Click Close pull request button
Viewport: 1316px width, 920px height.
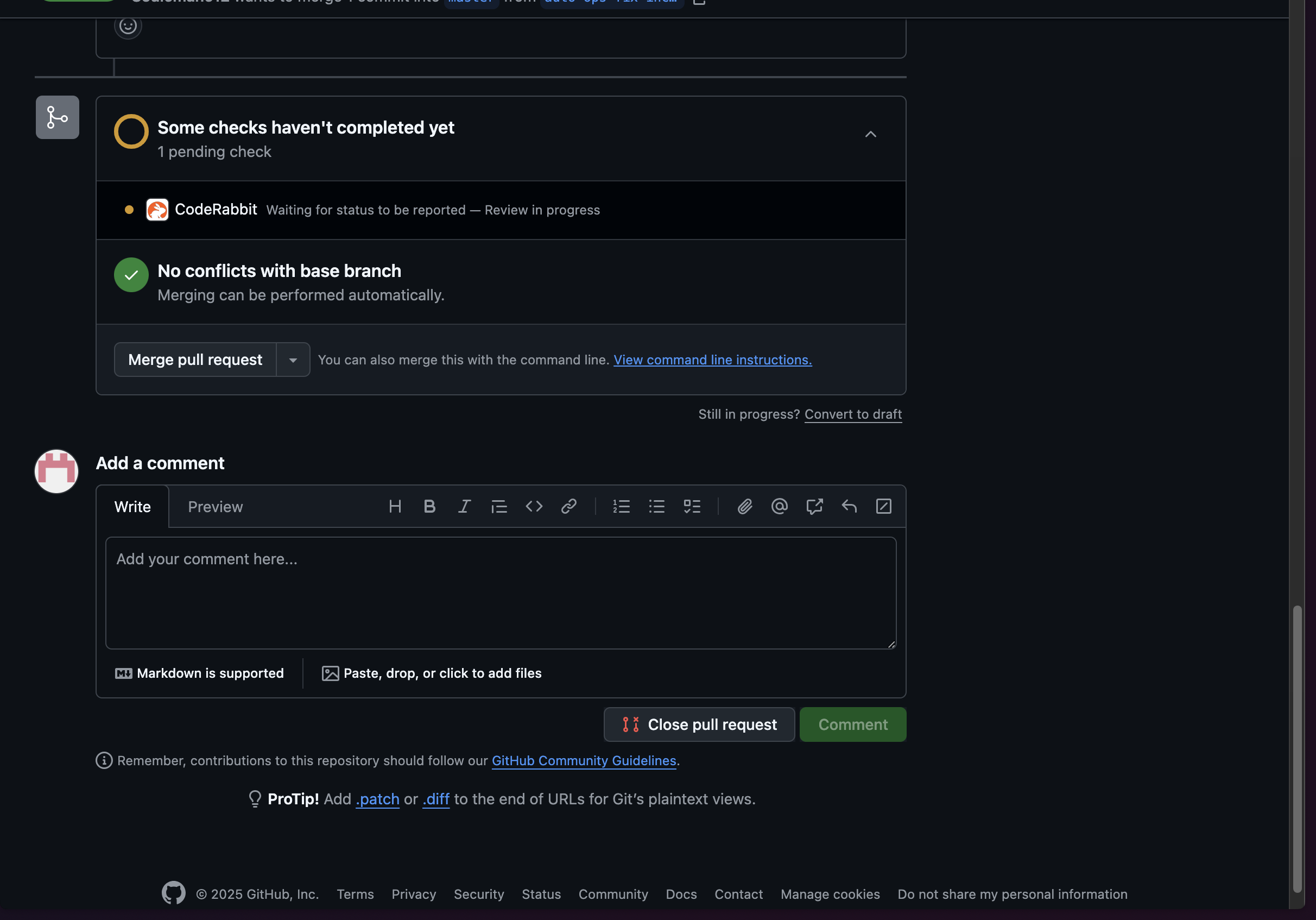point(699,724)
